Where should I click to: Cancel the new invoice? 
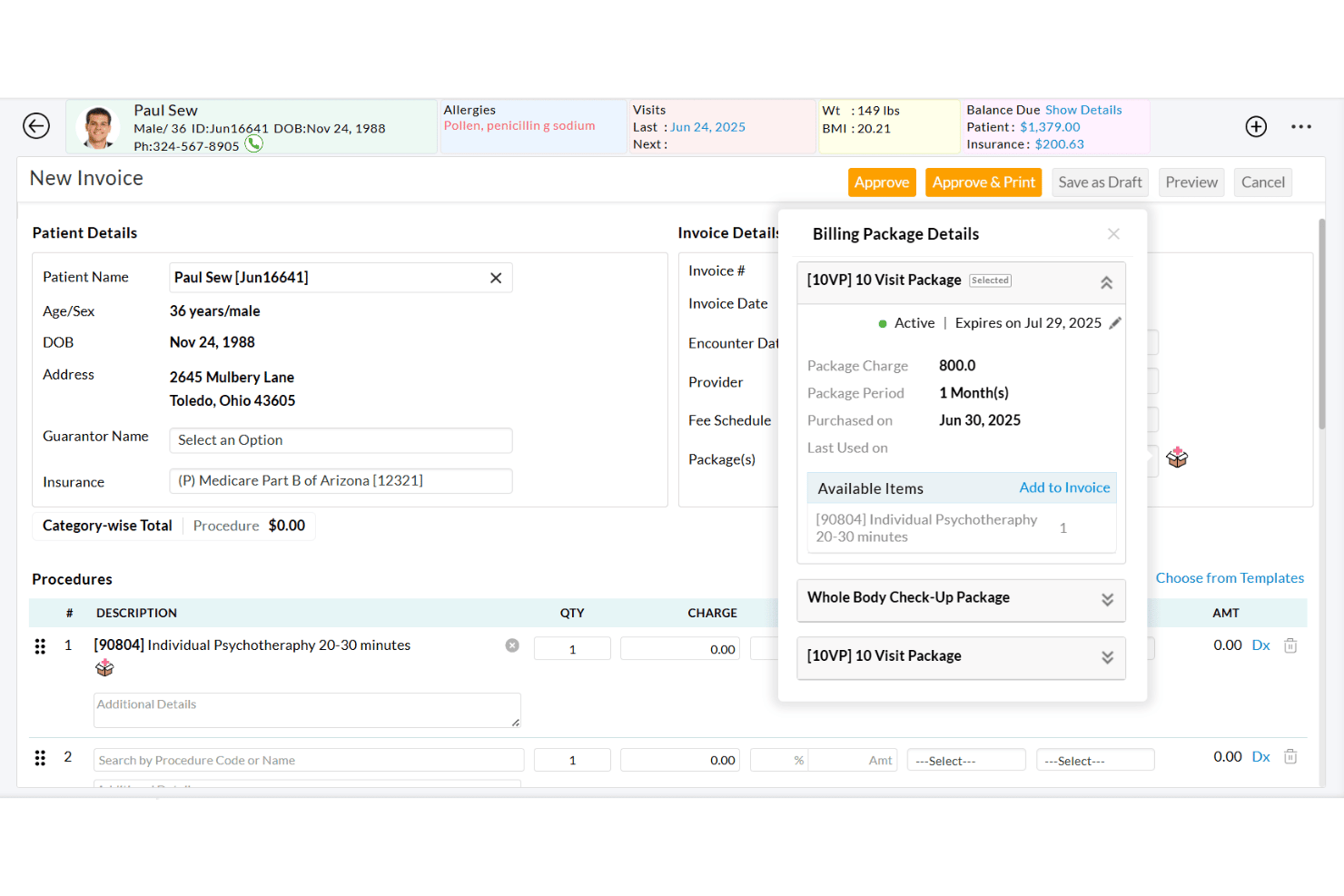[1262, 182]
